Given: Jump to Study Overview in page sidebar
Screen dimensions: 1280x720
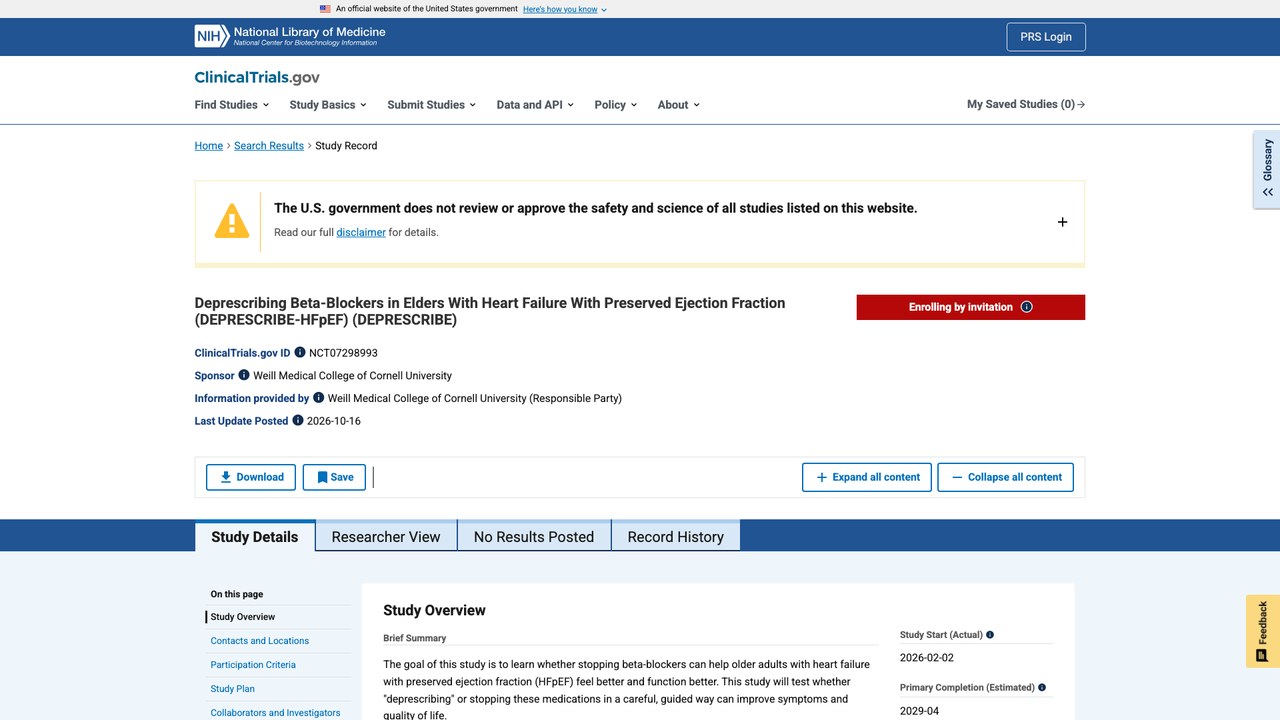Looking at the screenshot, I should [243, 617].
